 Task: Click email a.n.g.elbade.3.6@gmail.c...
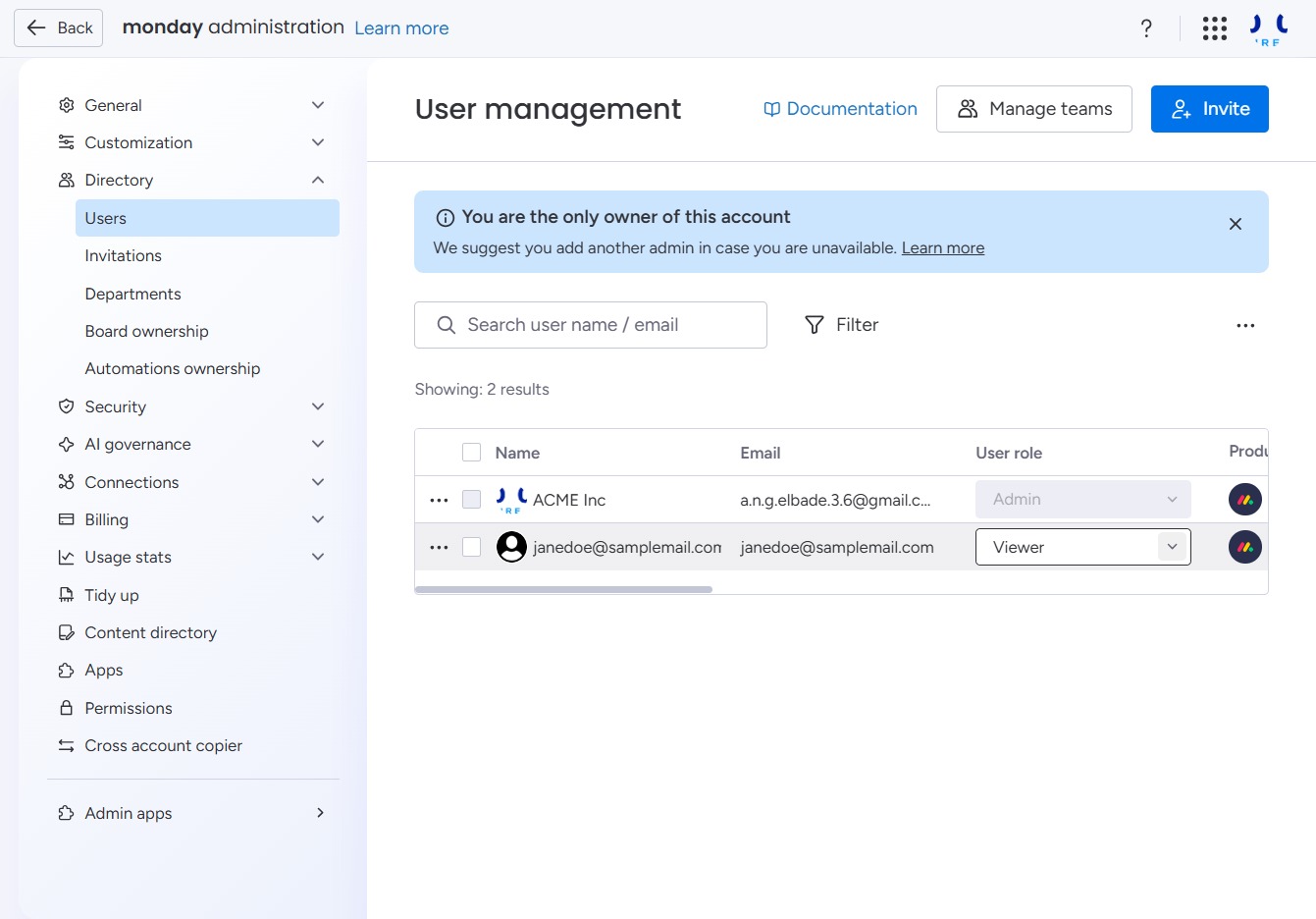point(835,500)
